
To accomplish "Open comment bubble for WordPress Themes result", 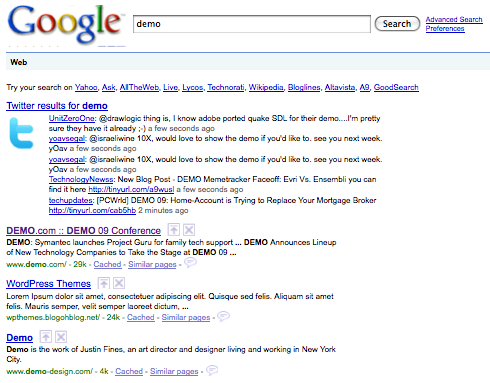I will 223,316.
